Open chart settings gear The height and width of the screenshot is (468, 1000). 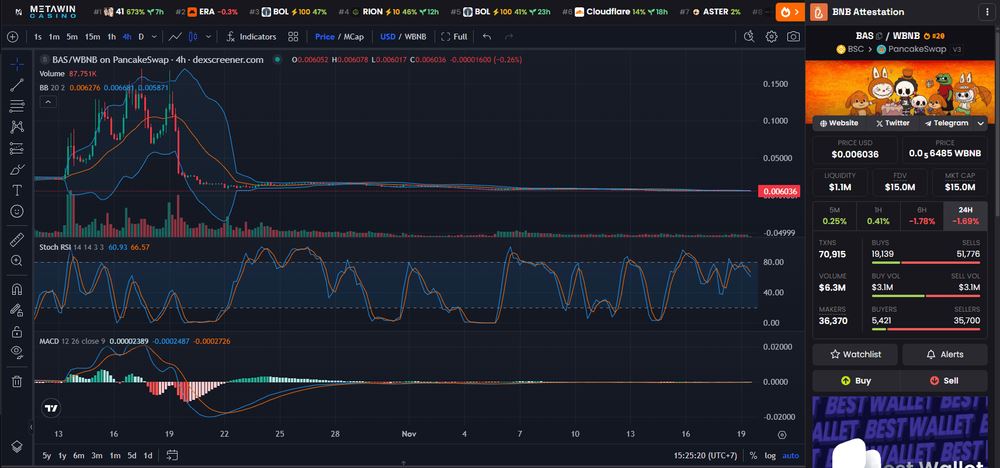click(771, 37)
